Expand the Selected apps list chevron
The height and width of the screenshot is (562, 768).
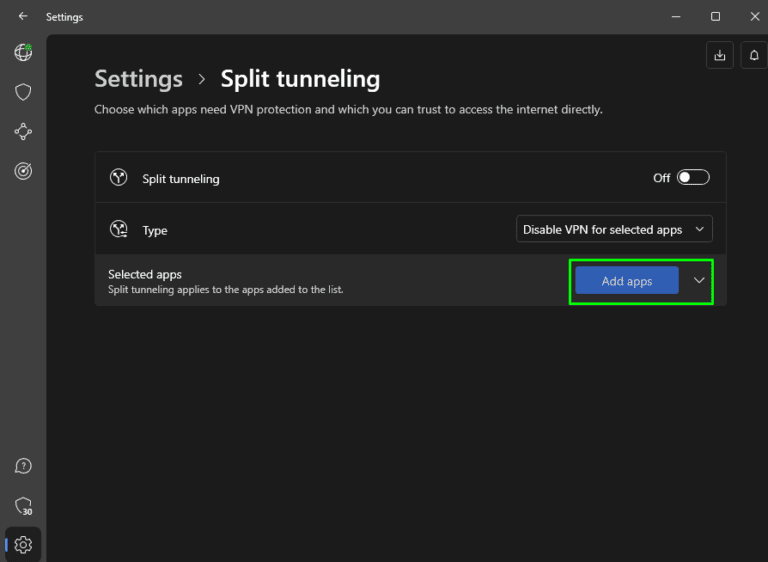click(699, 281)
